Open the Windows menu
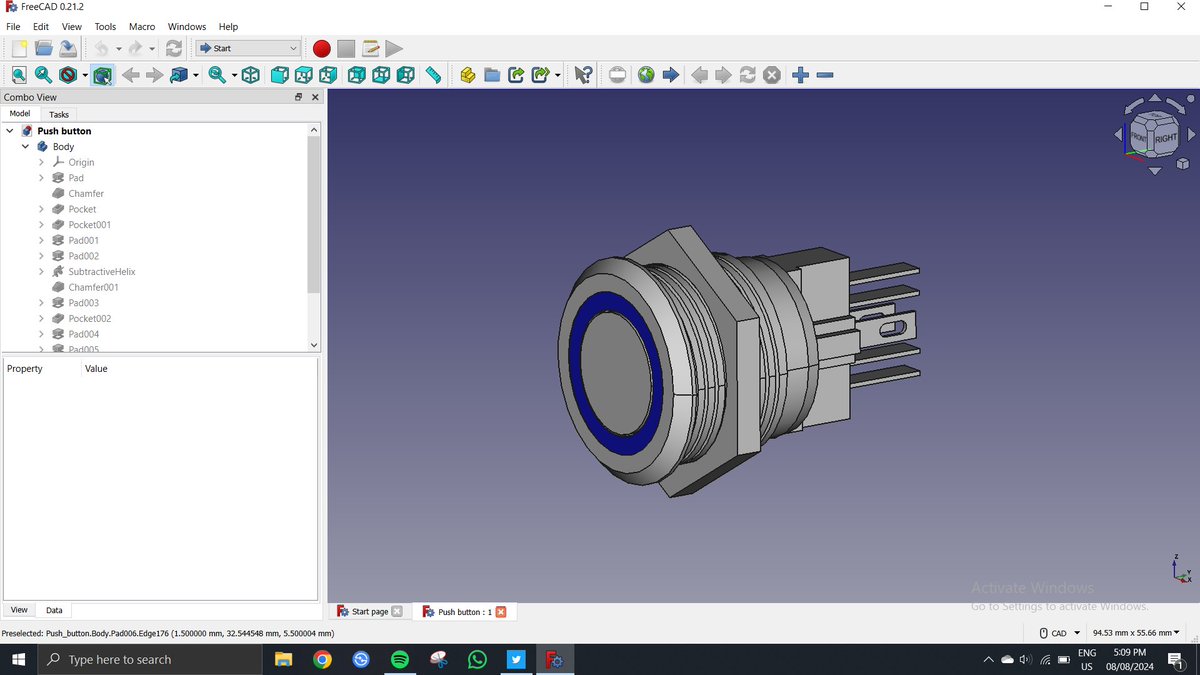This screenshot has height=675, width=1200. (187, 27)
